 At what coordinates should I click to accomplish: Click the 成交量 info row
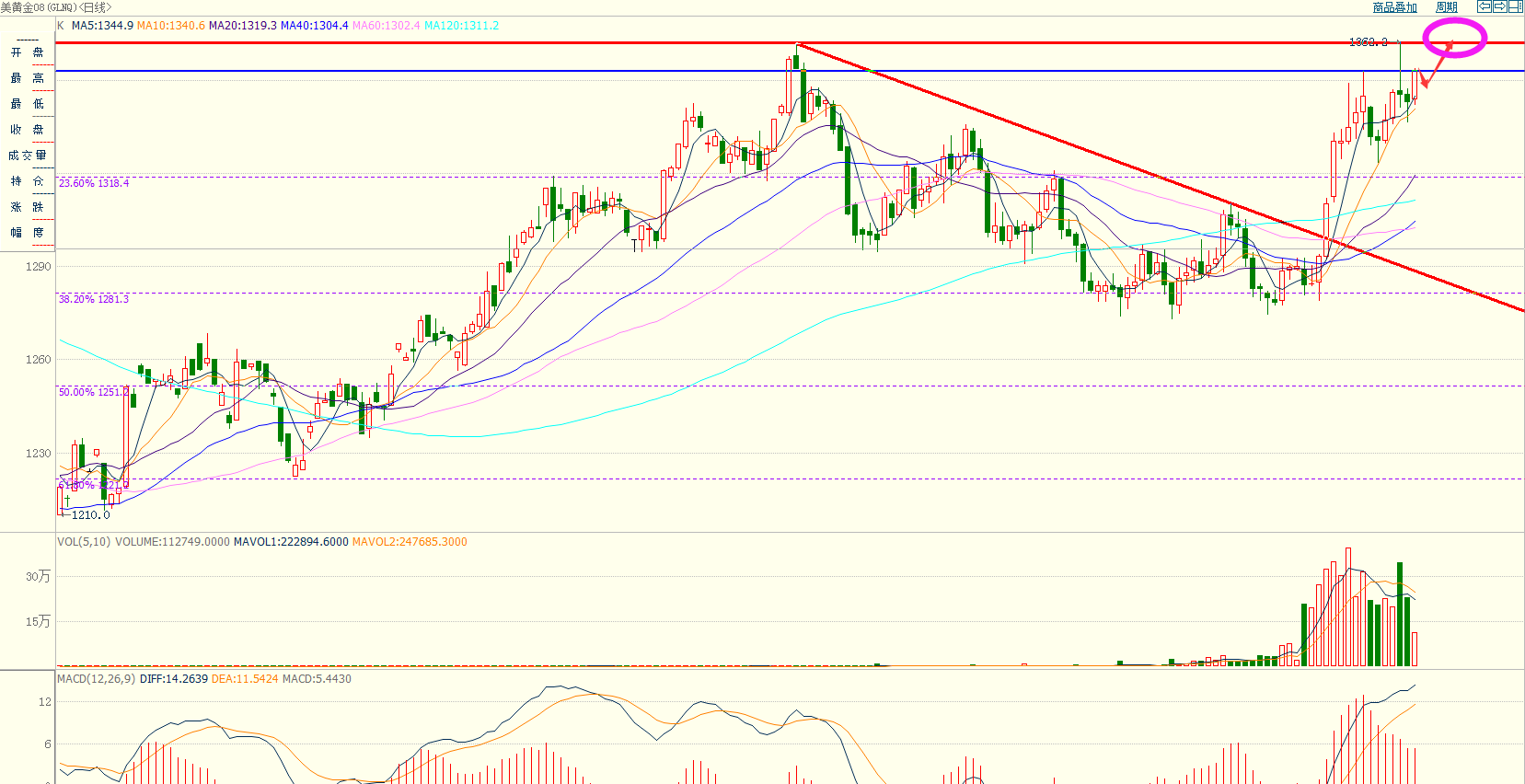click(28, 156)
